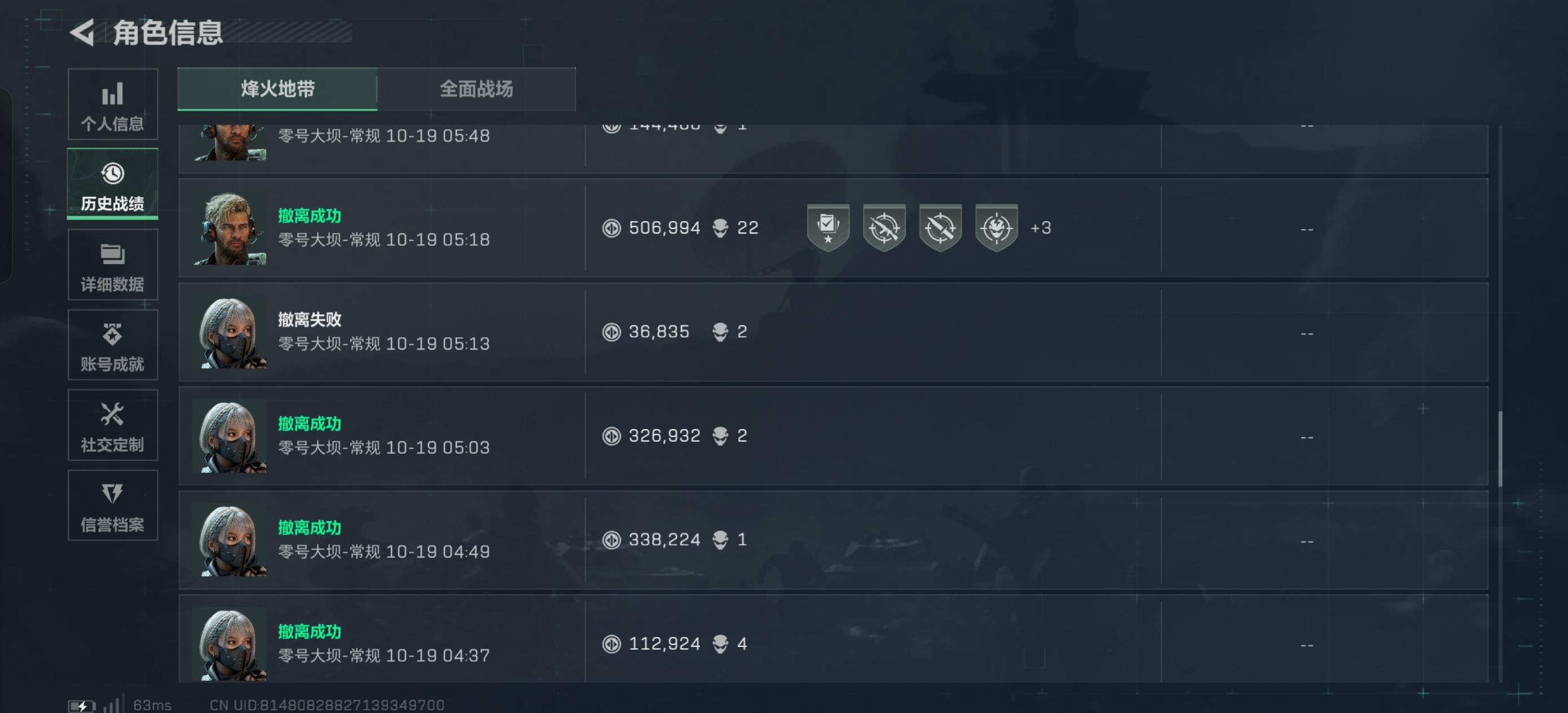Open the 详细数据 sidebar section
The width and height of the screenshot is (1568, 713).
pyautogui.click(x=113, y=266)
